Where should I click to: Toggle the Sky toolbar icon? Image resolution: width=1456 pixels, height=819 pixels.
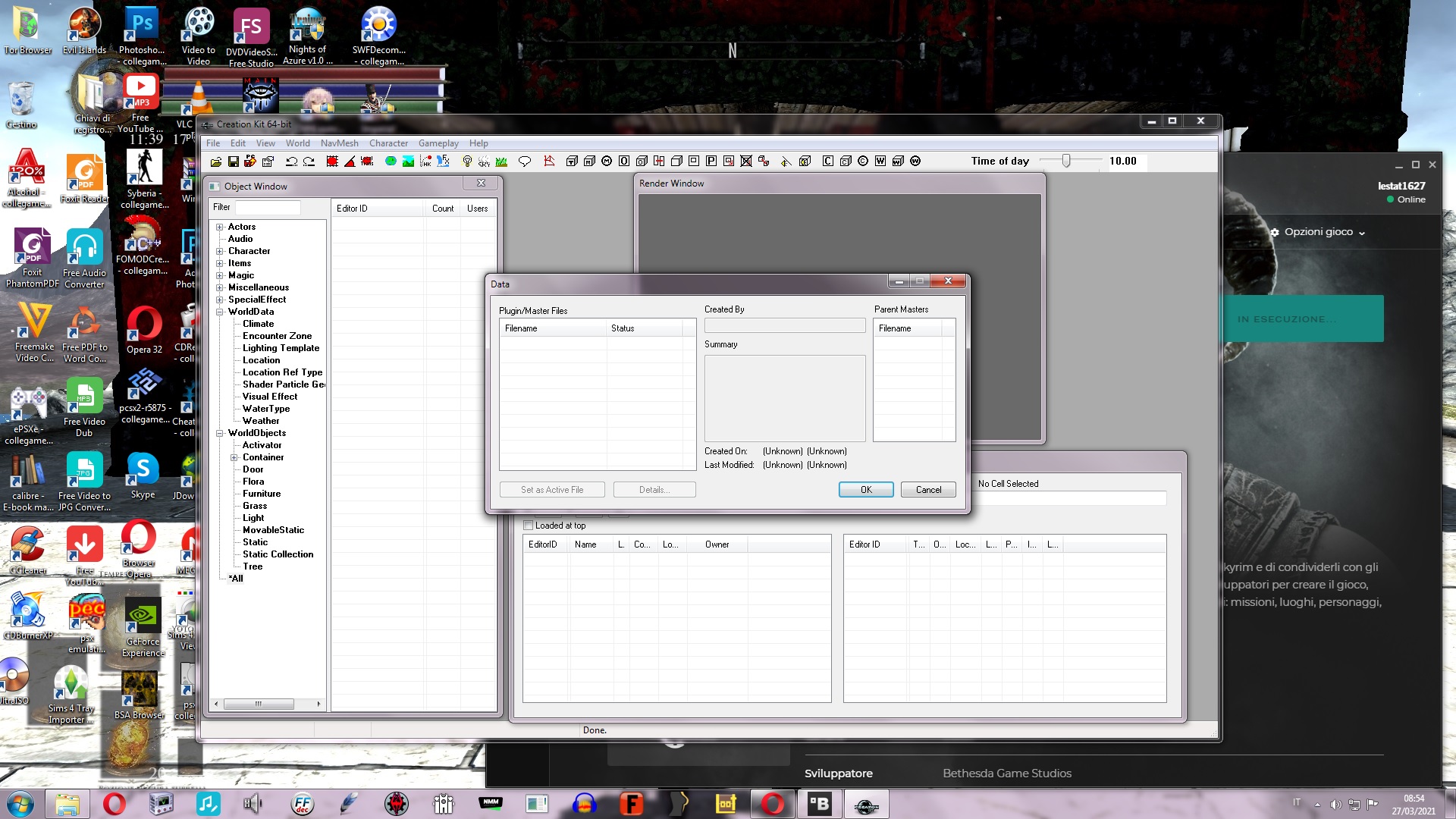(x=484, y=162)
